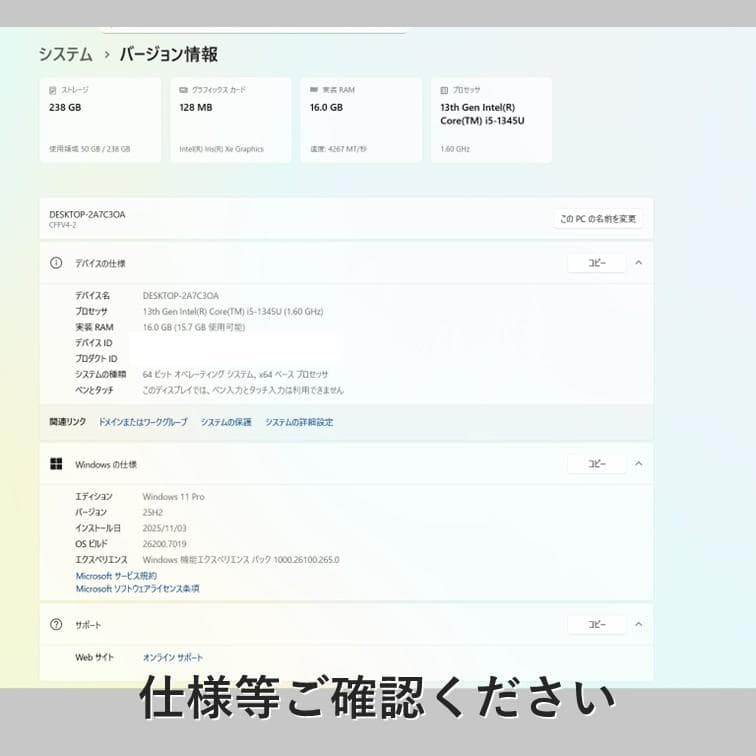This screenshot has width=756, height=756.
Task: Open Microsoft Software License Terms link
Action: (x=137, y=588)
